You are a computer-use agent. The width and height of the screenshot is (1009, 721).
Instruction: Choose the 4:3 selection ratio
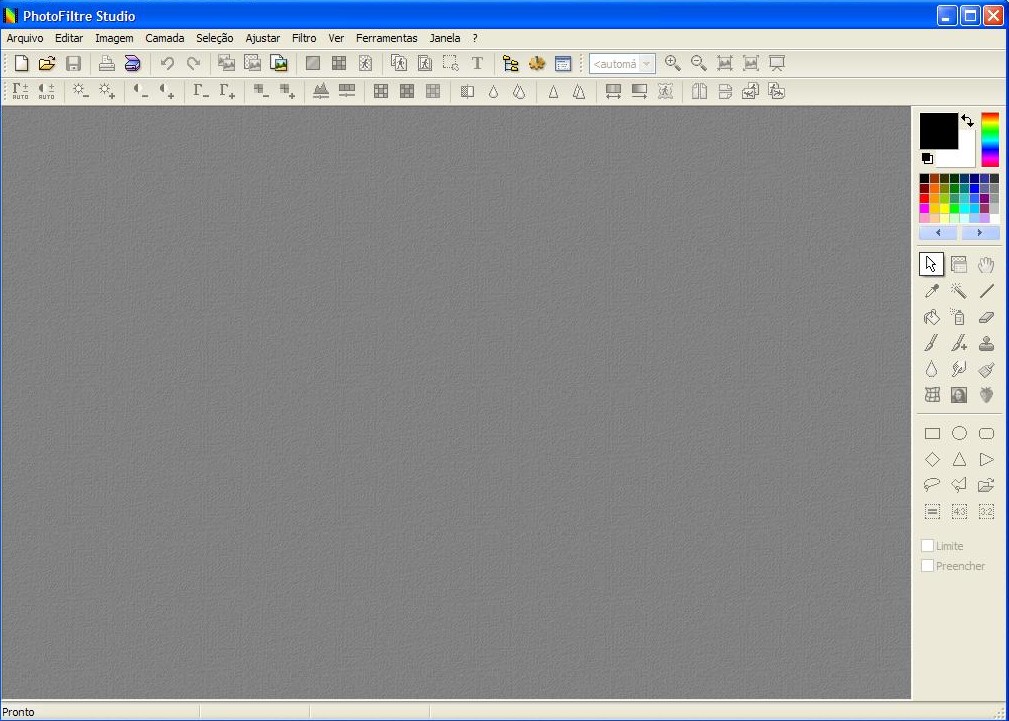[x=959, y=512]
